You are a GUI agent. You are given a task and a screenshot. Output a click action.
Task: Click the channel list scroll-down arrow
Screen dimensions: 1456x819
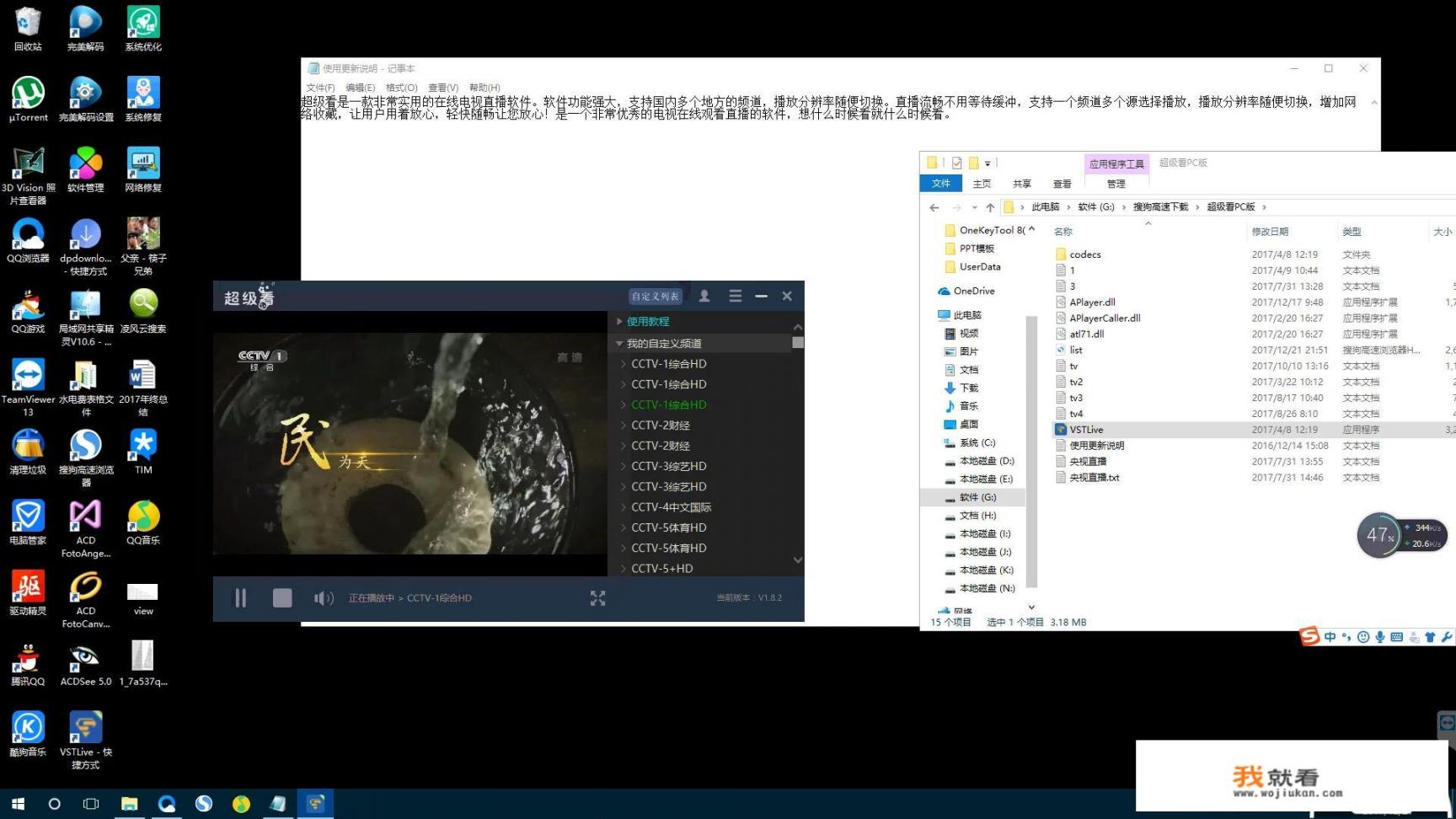pos(797,559)
